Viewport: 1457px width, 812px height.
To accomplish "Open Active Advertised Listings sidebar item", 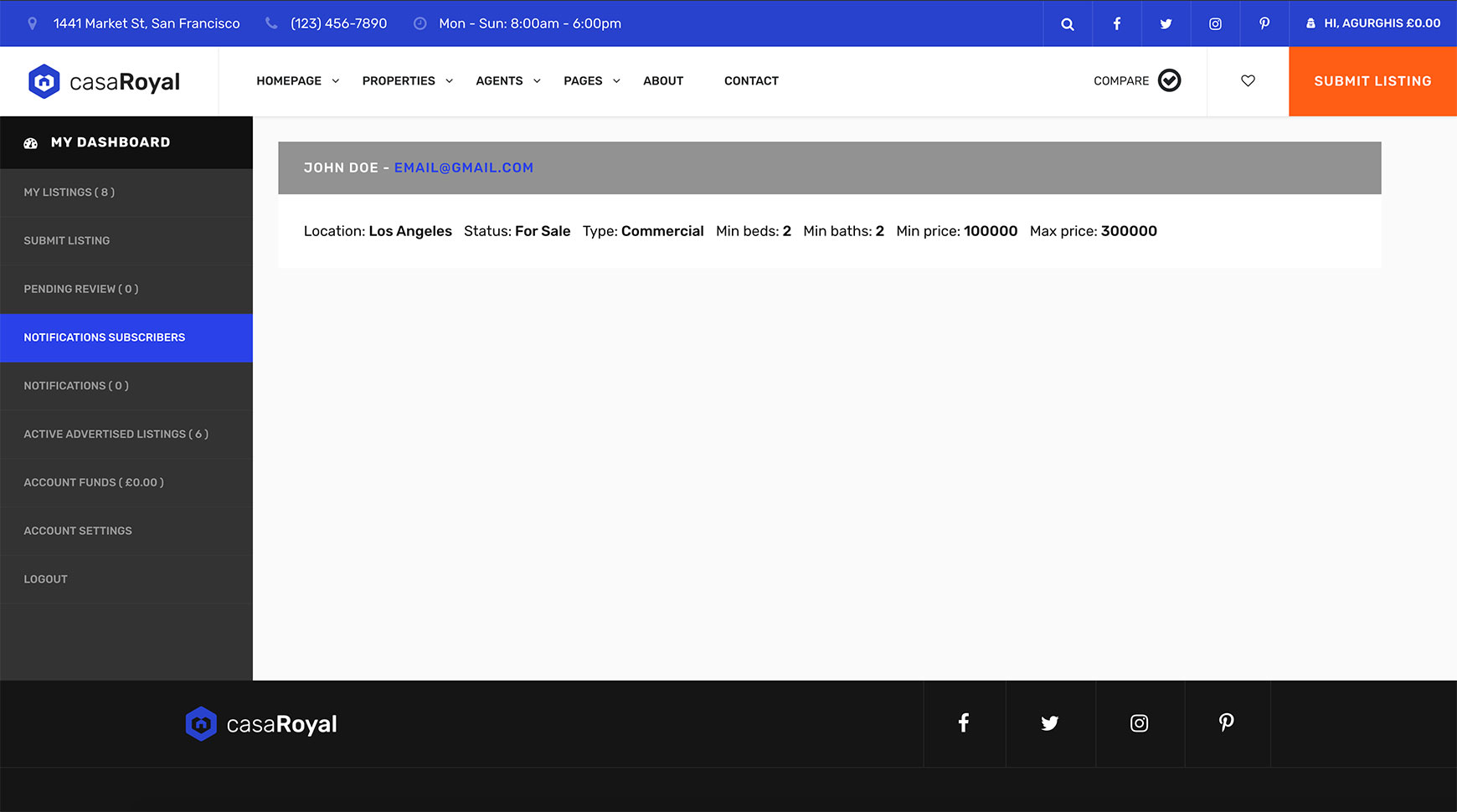I will 126,434.
